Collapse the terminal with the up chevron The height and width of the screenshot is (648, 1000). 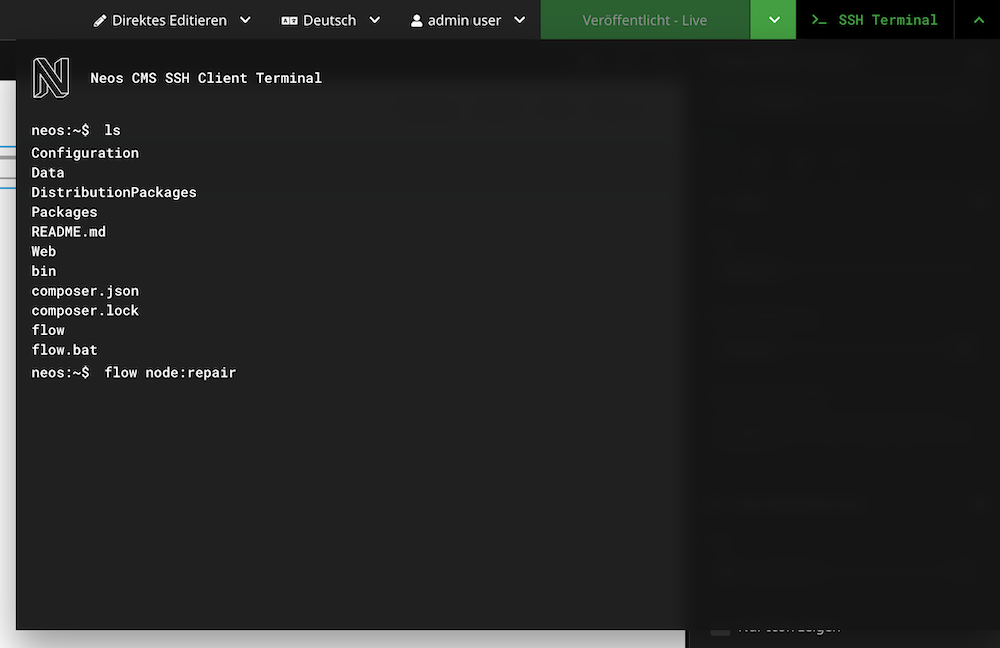point(978,20)
